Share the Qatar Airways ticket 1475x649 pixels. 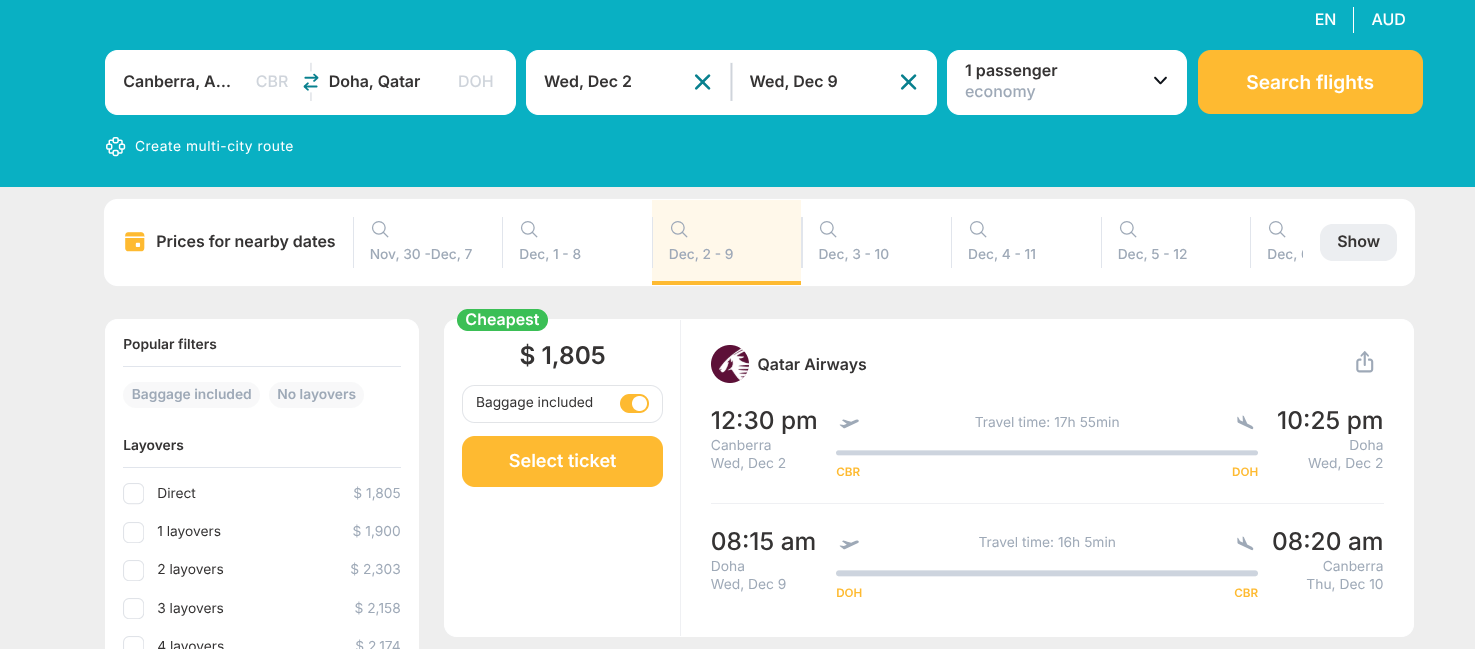coord(1364,362)
